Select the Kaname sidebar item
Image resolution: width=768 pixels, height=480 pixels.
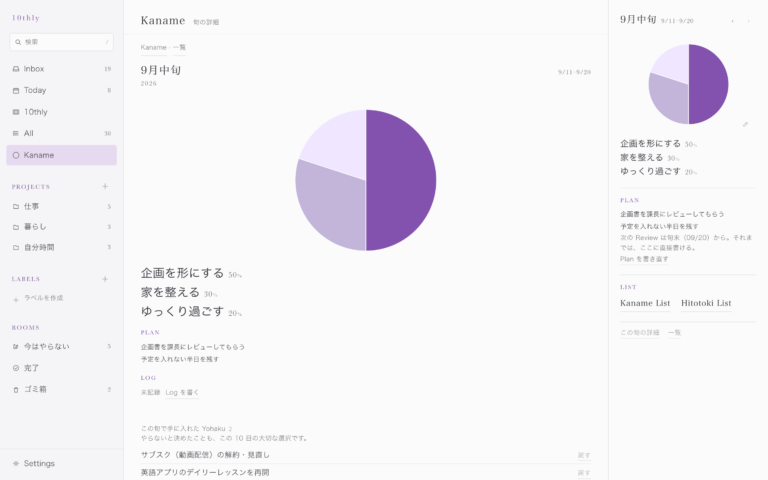click(x=61, y=155)
